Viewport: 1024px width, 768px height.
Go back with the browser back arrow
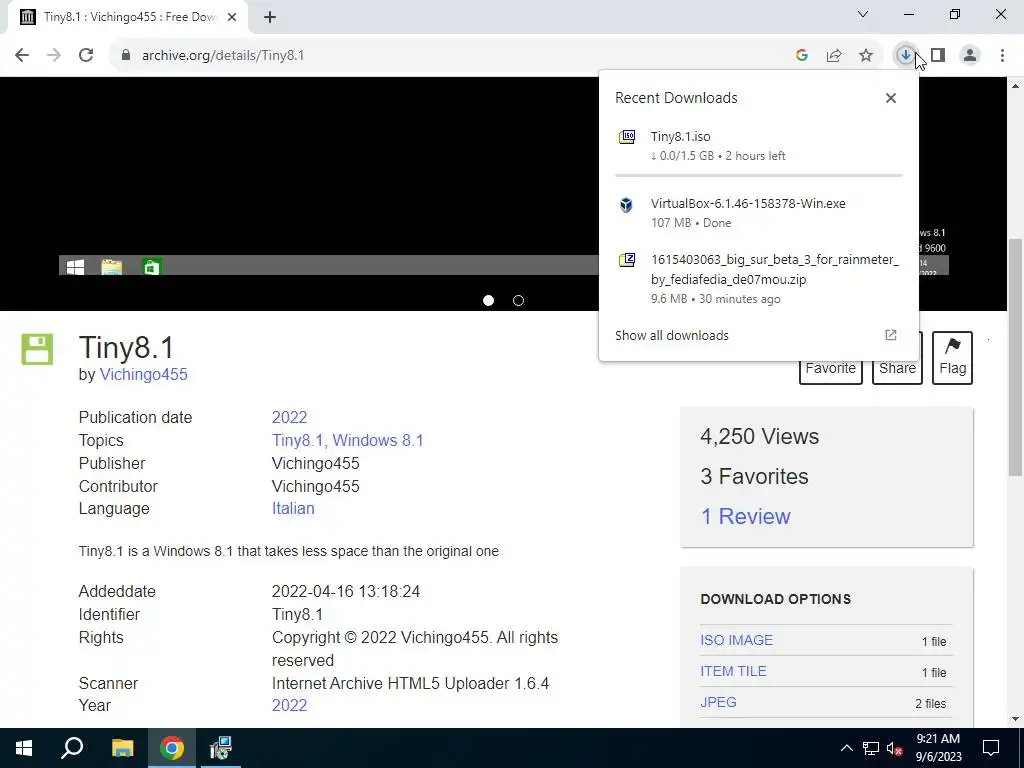click(22, 56)
